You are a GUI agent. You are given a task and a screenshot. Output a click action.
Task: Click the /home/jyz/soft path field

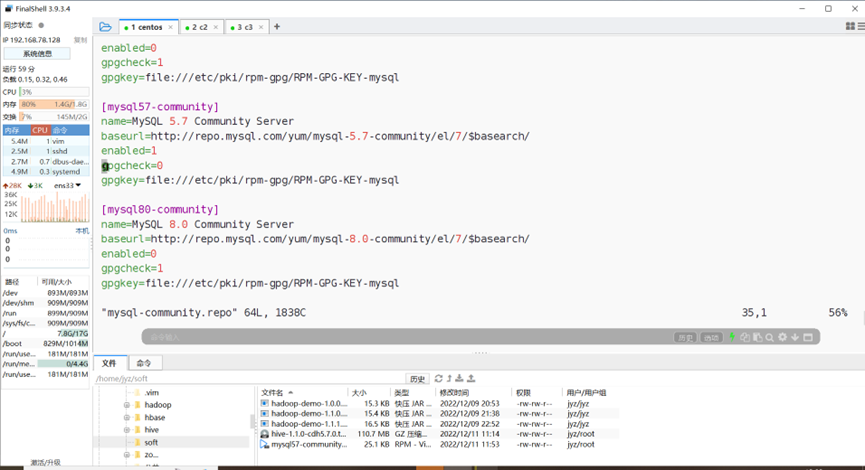tap(249, 378)
